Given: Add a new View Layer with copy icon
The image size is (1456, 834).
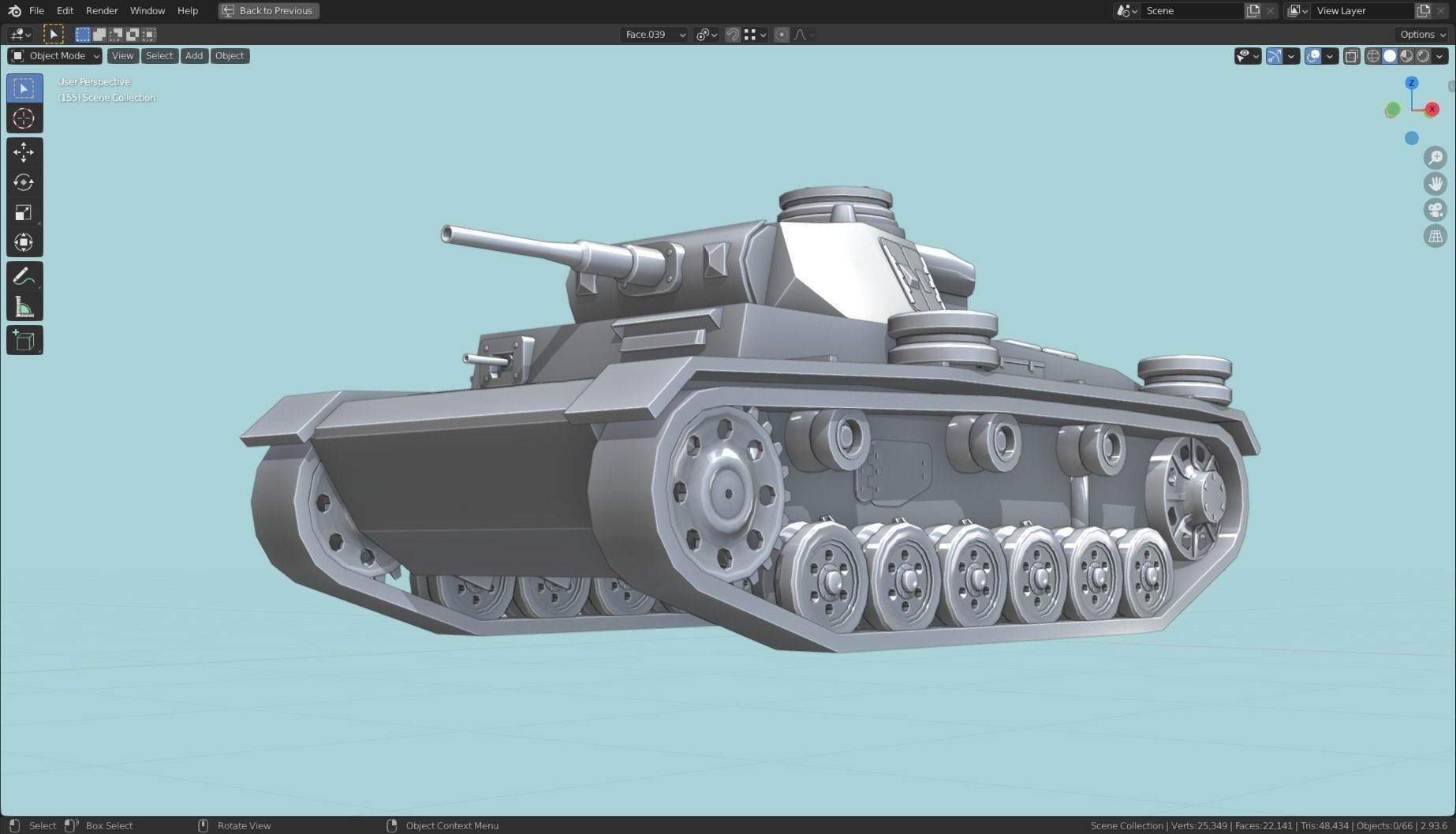Looking at the screenshot, I should [x=1424, y=10].
